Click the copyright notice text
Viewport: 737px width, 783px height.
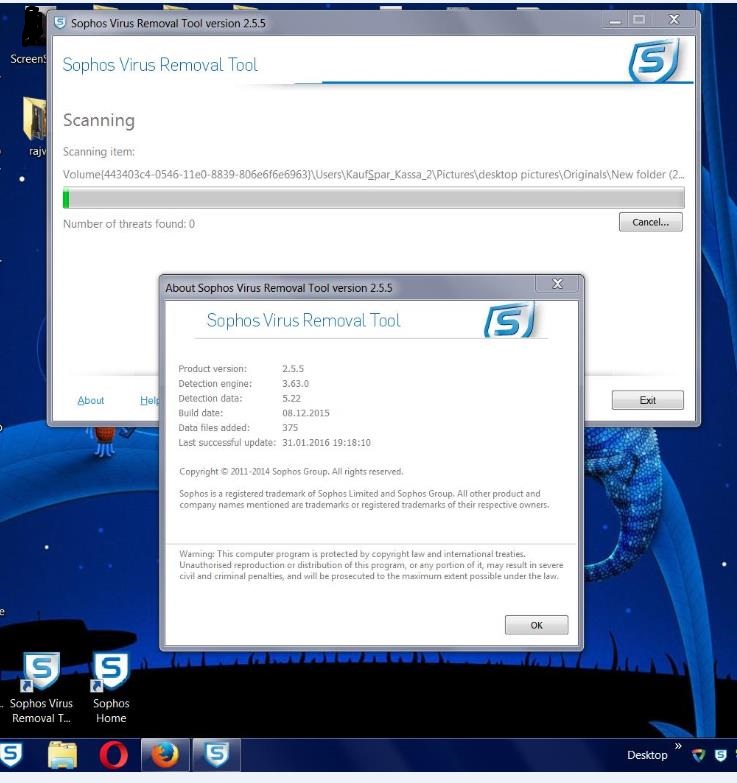tap(291, 471)
